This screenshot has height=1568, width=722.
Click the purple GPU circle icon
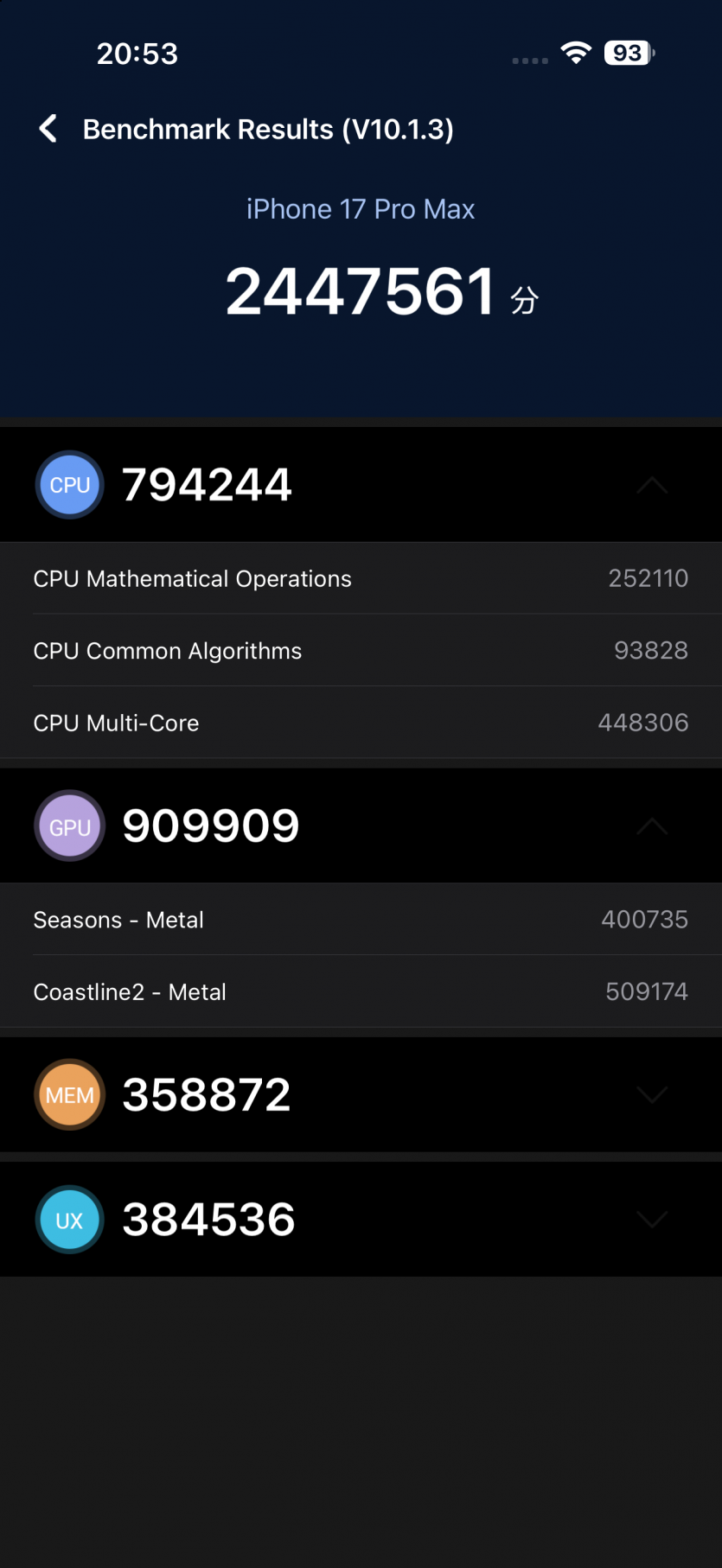click(70, 826)
